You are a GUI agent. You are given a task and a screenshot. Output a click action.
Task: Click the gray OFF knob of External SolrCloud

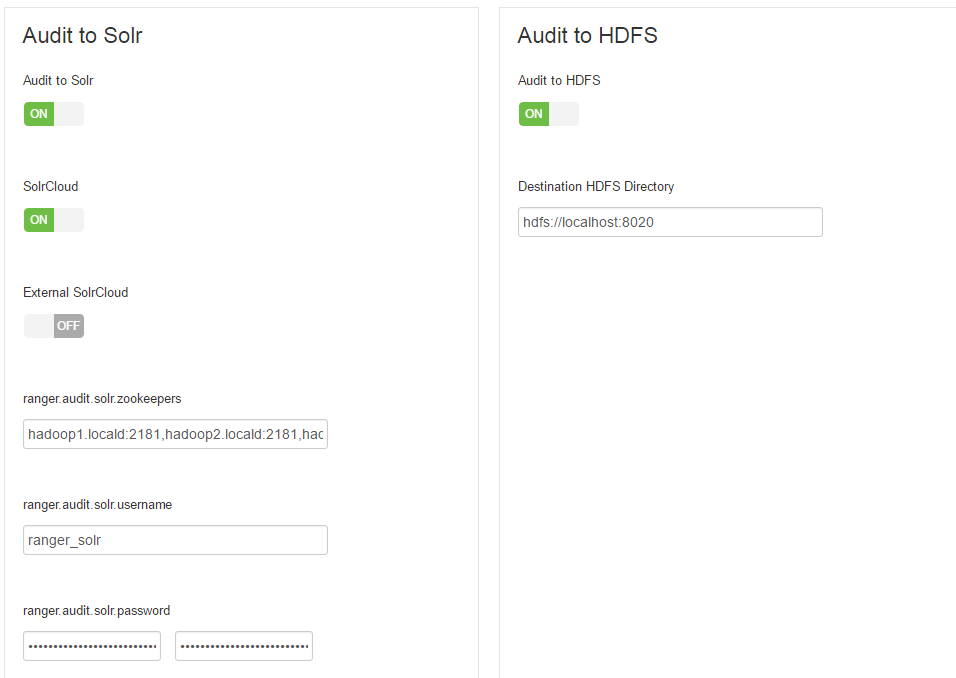click(x=69, y=326)
